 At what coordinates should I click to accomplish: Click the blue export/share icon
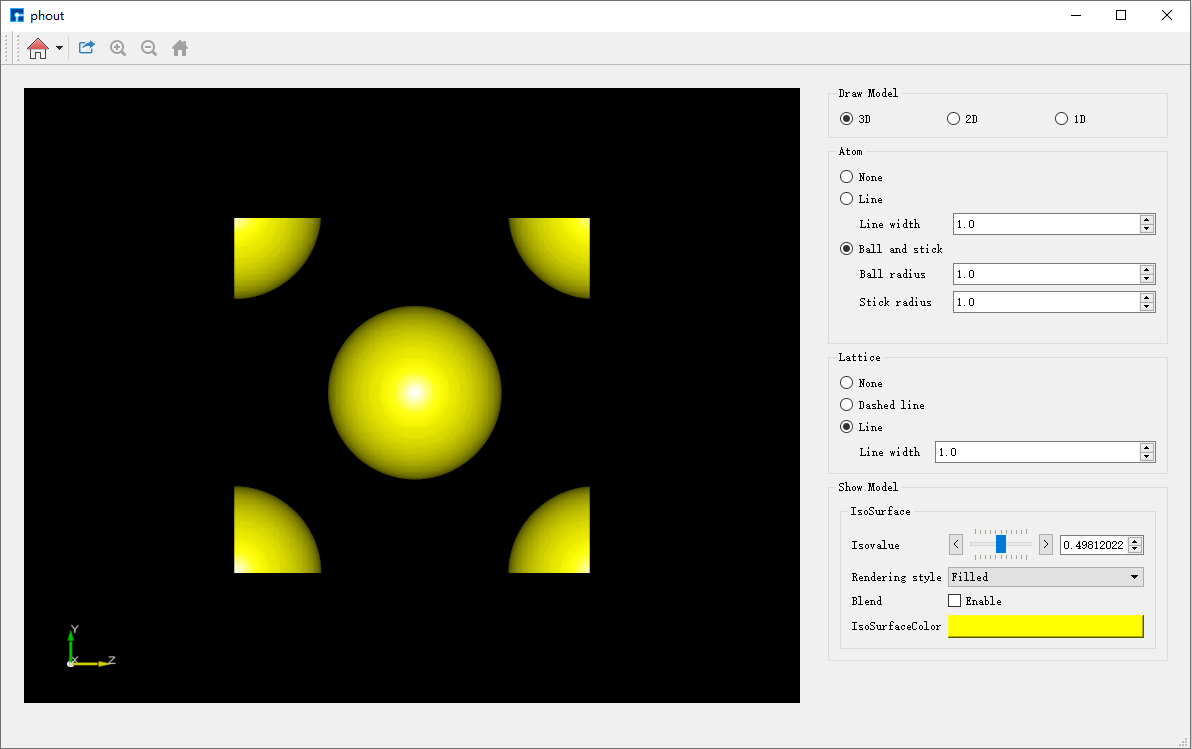click(87, 48)
